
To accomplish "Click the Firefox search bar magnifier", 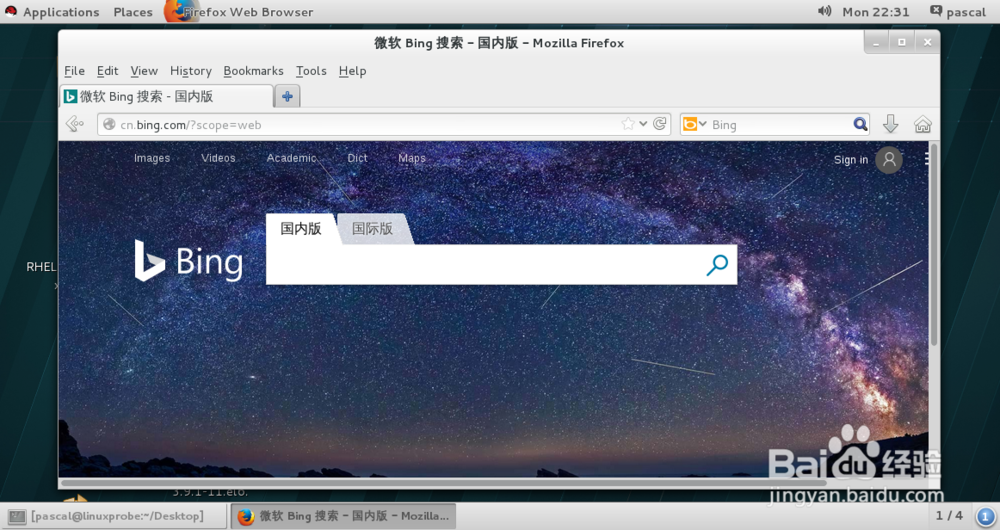I will coord(860,124).
